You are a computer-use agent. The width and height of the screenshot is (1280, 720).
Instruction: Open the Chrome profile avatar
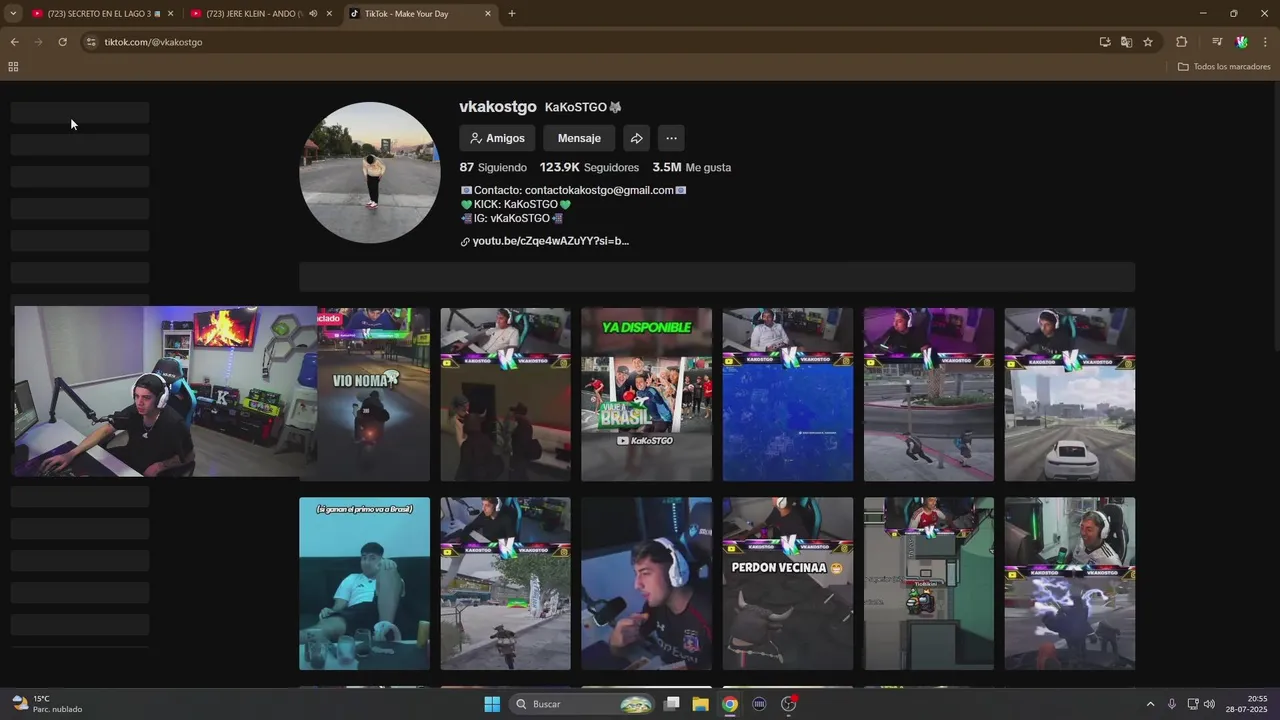tap(1242, 42)
